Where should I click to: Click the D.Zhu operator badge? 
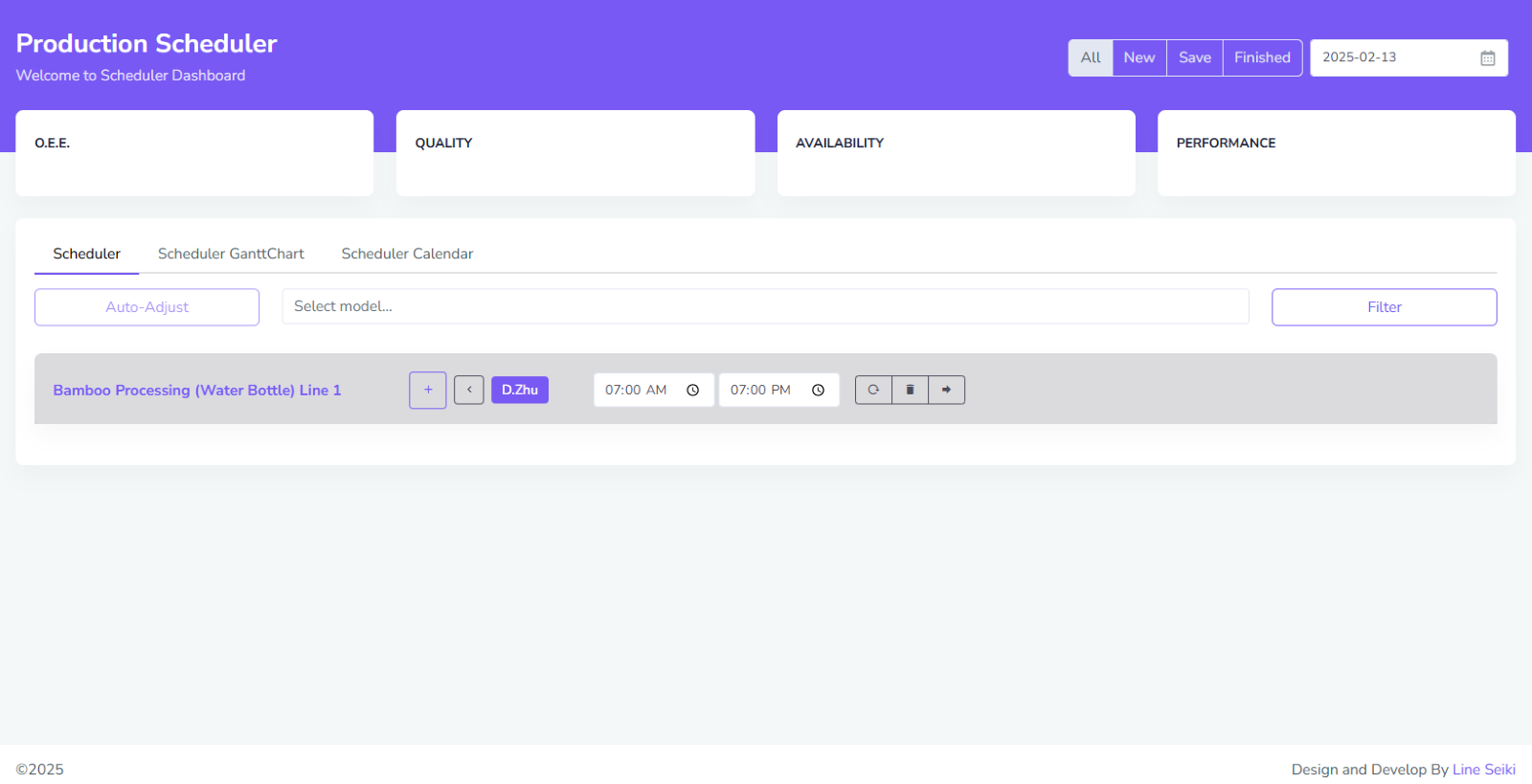520,390
